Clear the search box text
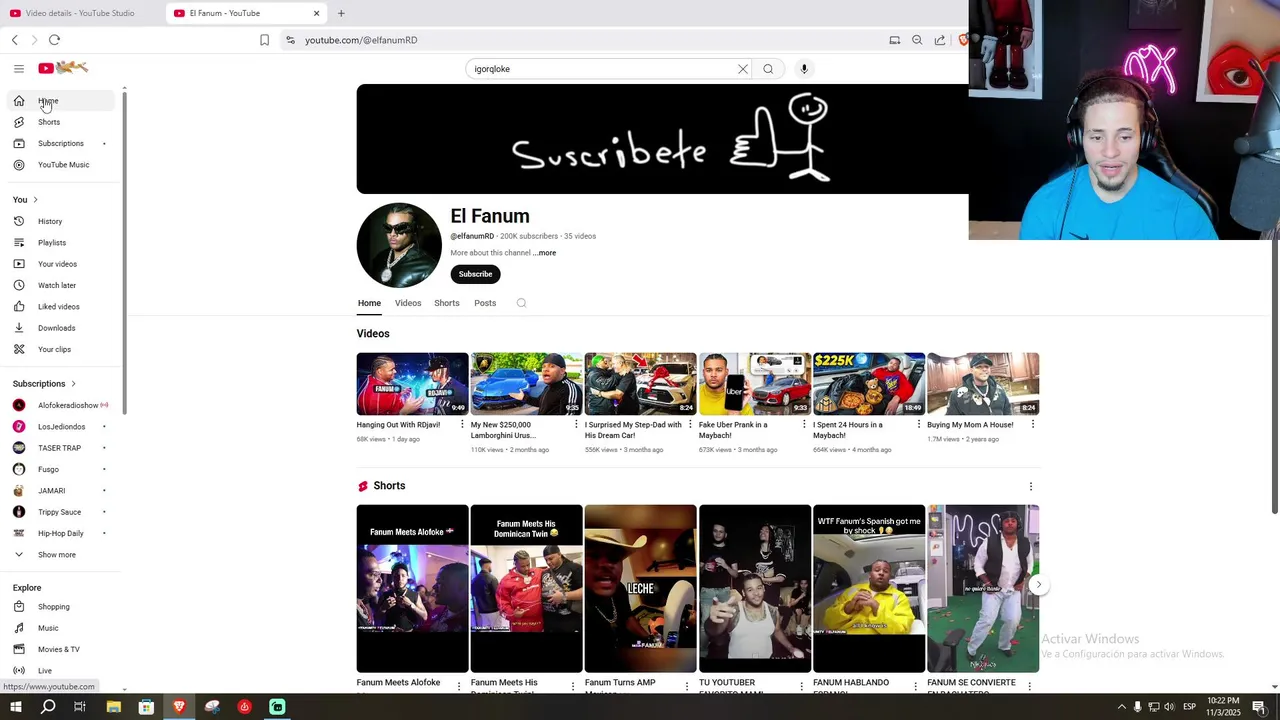This screenshot has width=1280, height=720. coord(743,69)
